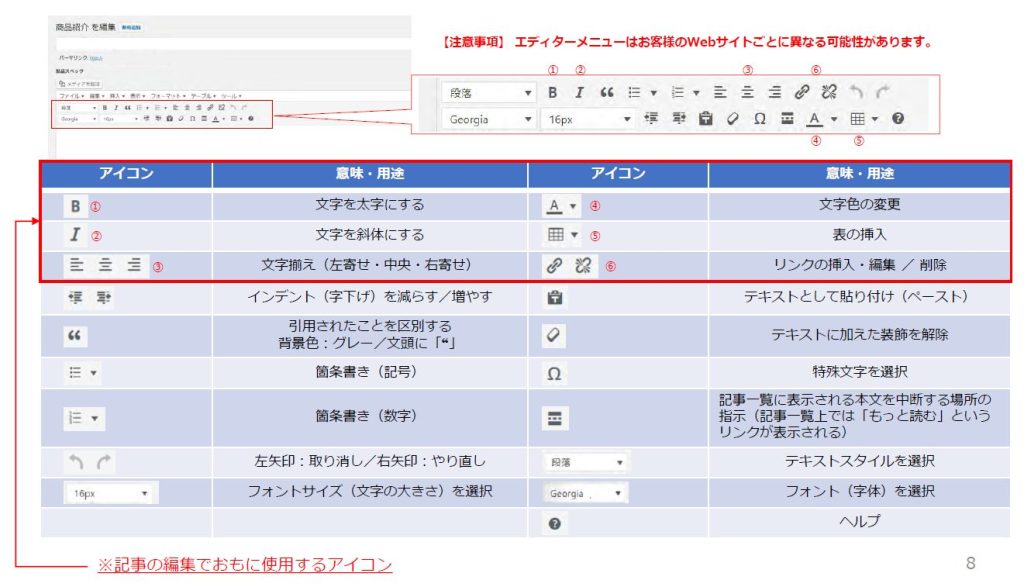Click help question mark icon in enlarged toolbar

coord(897,119)
